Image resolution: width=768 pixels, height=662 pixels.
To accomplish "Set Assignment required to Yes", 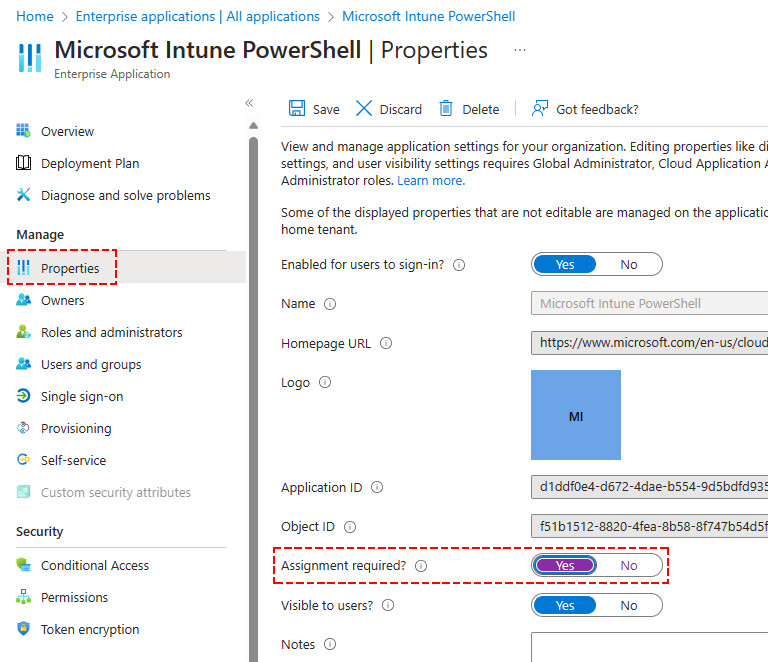I will click(x=565, y=566).
